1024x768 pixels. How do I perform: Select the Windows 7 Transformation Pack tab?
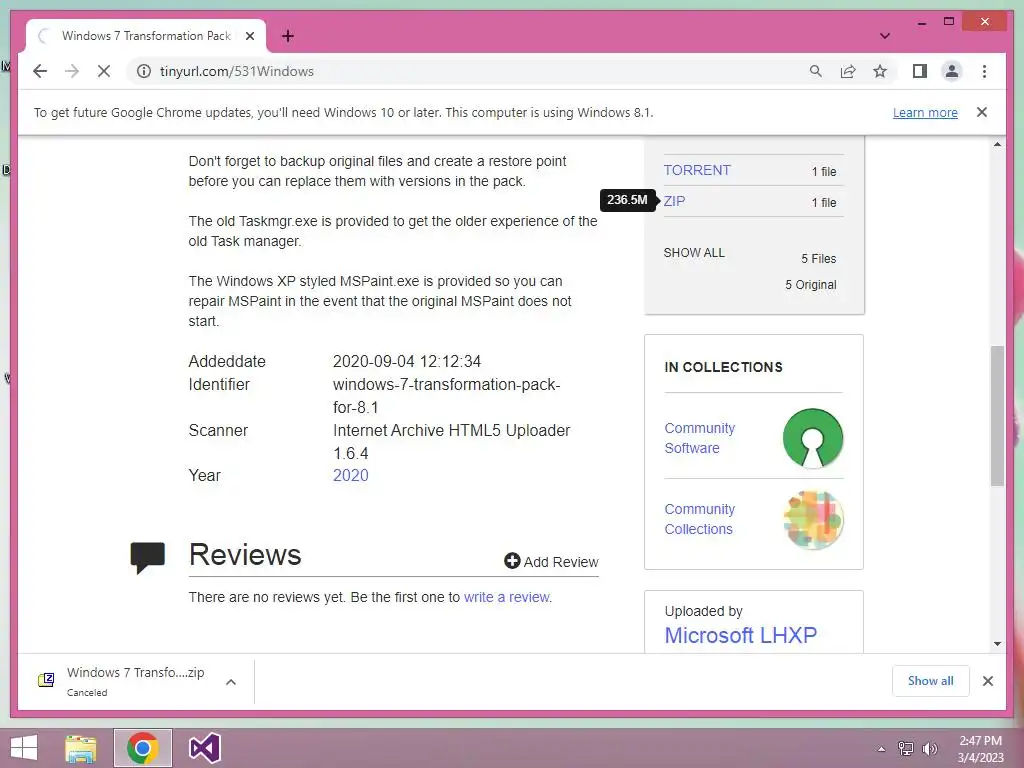[x=146, y=36]
